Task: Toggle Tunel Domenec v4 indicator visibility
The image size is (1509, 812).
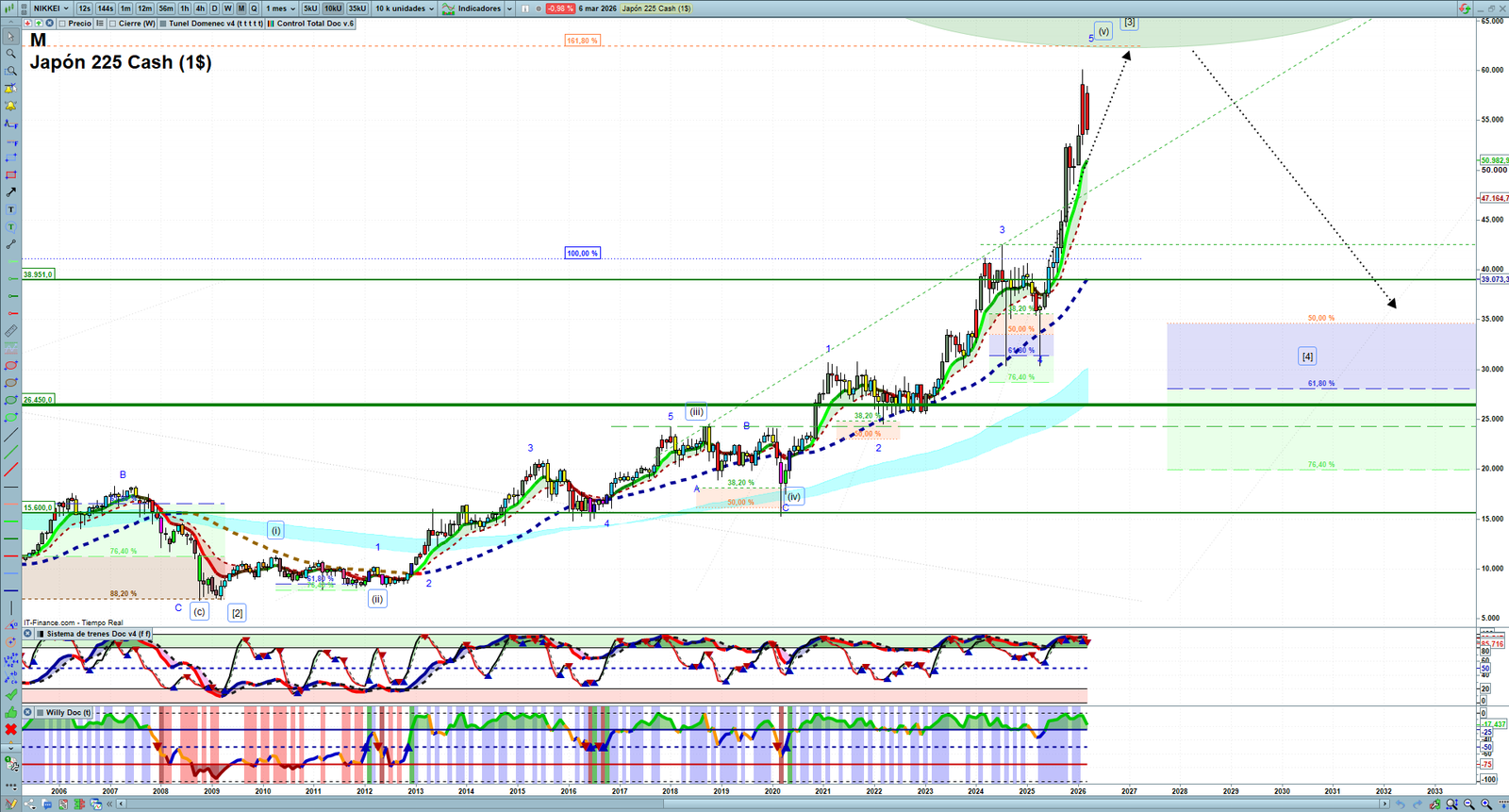Action: (x=163, y=24)
